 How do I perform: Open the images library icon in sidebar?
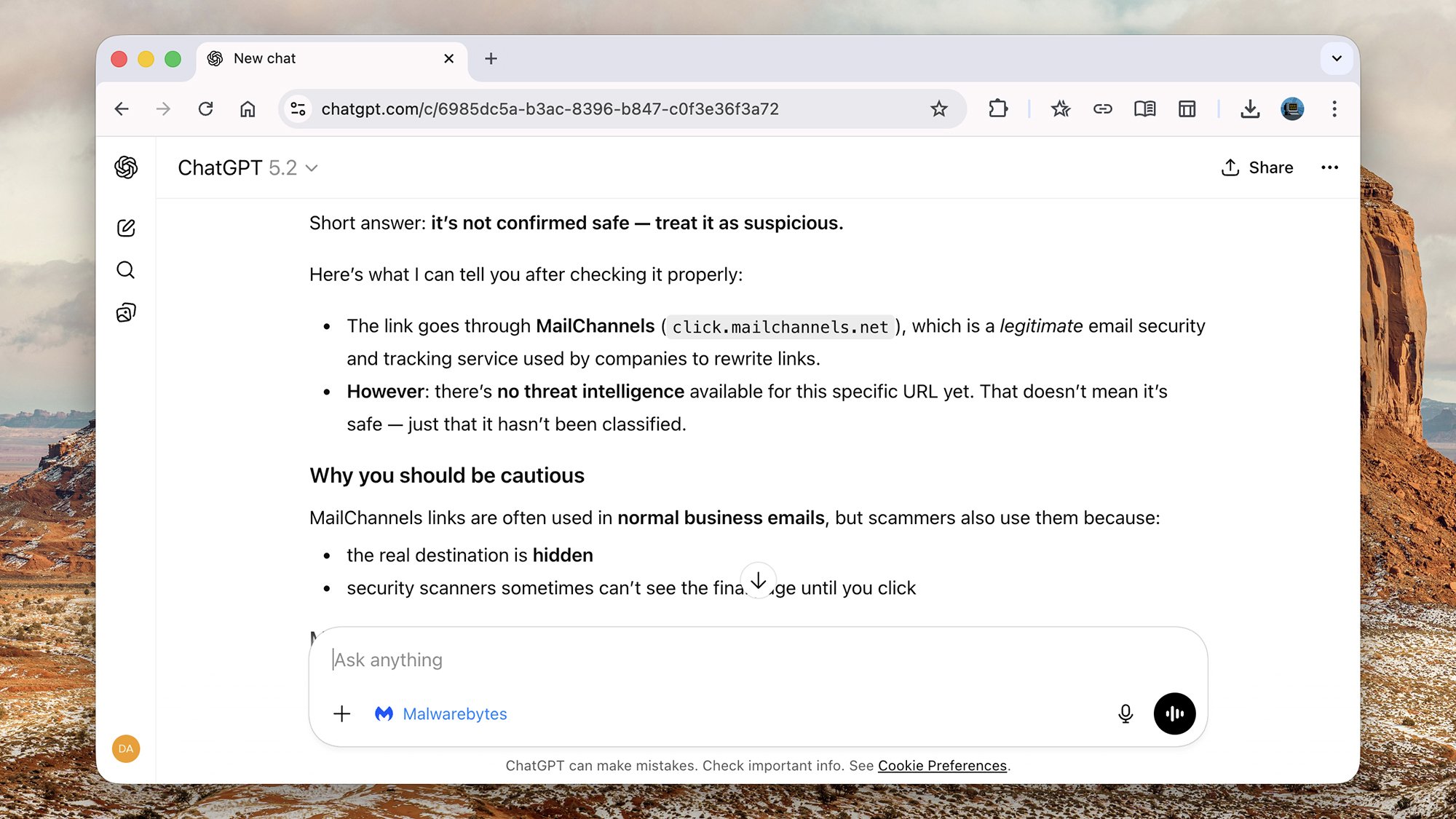click(x=126, y=312)
